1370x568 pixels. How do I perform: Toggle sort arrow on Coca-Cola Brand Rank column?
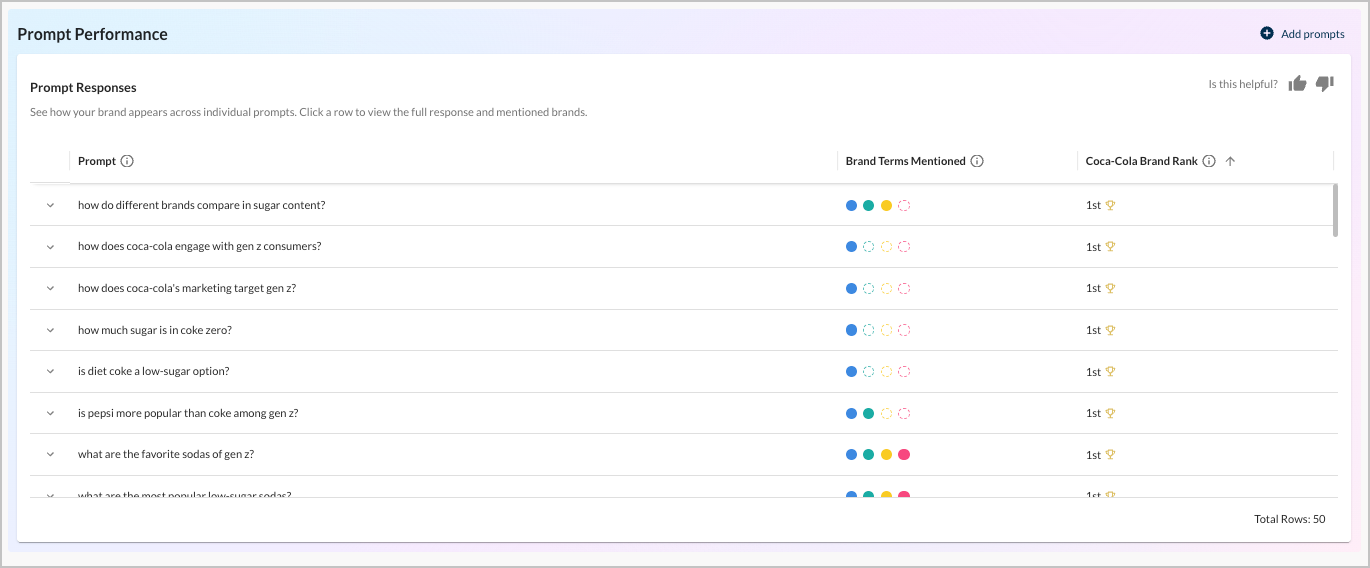(1230, 161)
